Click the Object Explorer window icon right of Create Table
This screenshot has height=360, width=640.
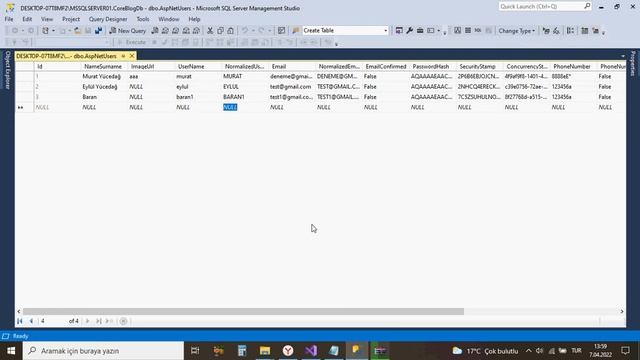click(399, 31)
